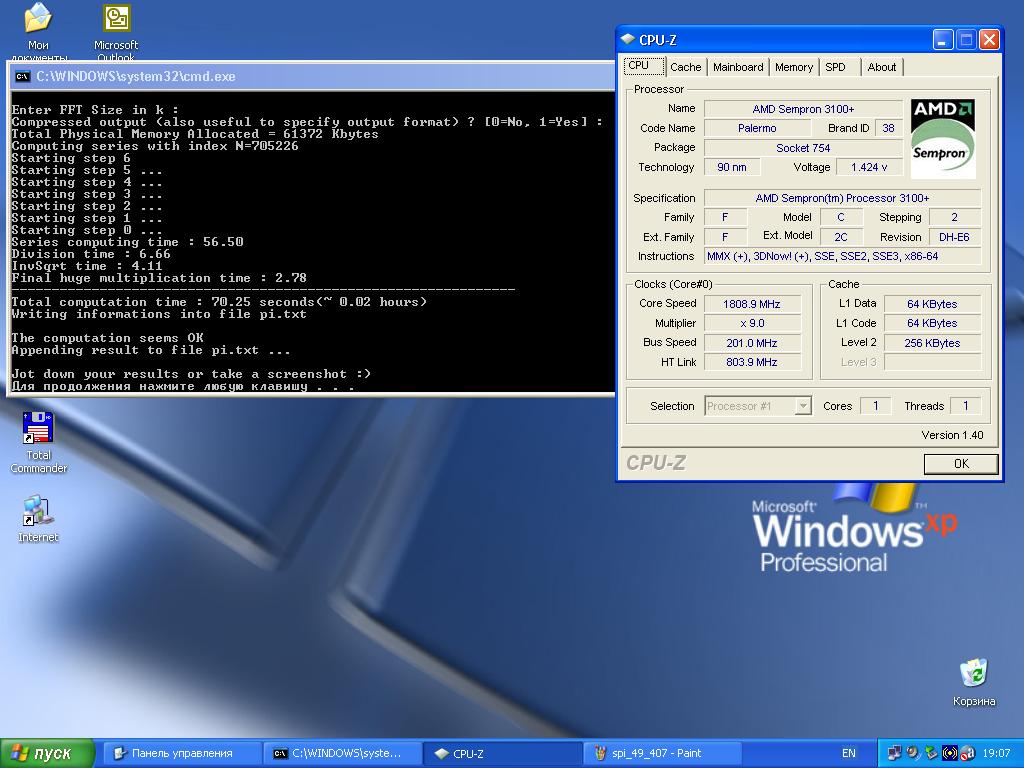Open the EN language indicator
The height and width of the screenshot is (768, 1024).
848,753
